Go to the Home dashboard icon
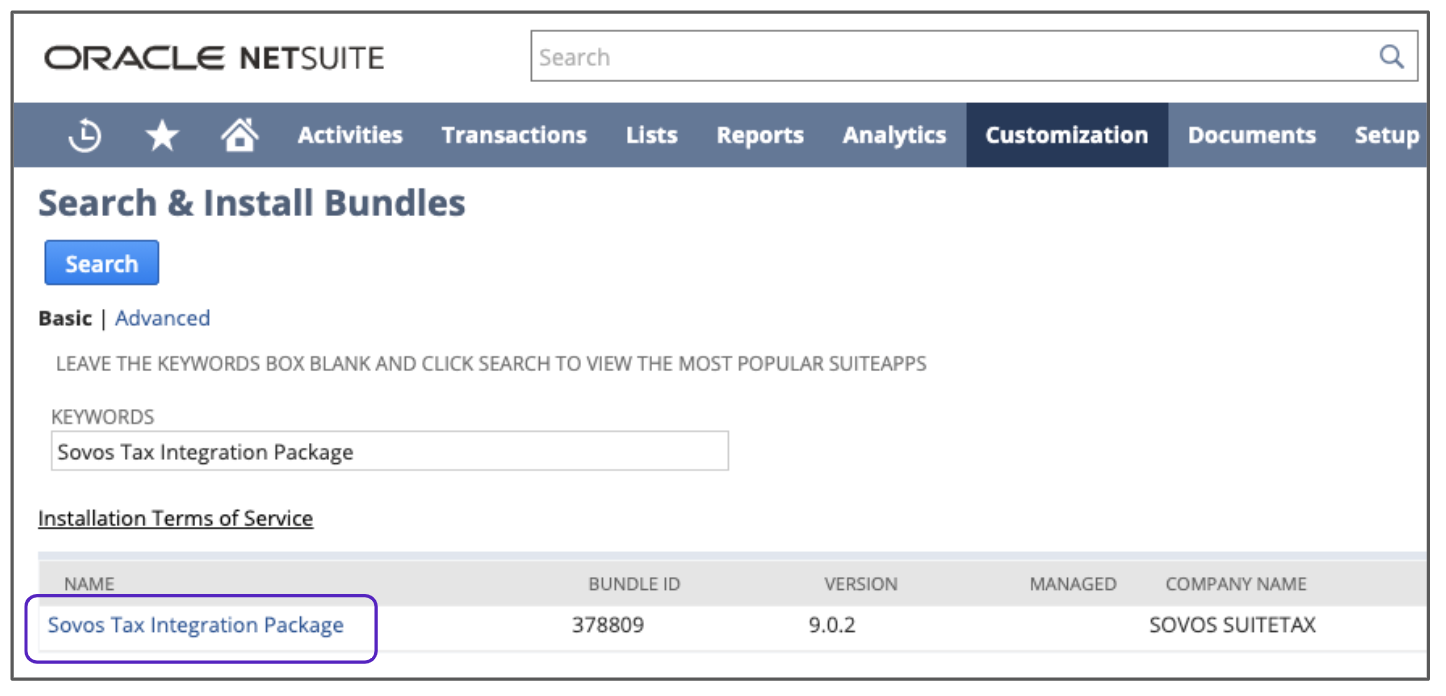This screenshot has height=696, width=1446. (x=239, y=135)
